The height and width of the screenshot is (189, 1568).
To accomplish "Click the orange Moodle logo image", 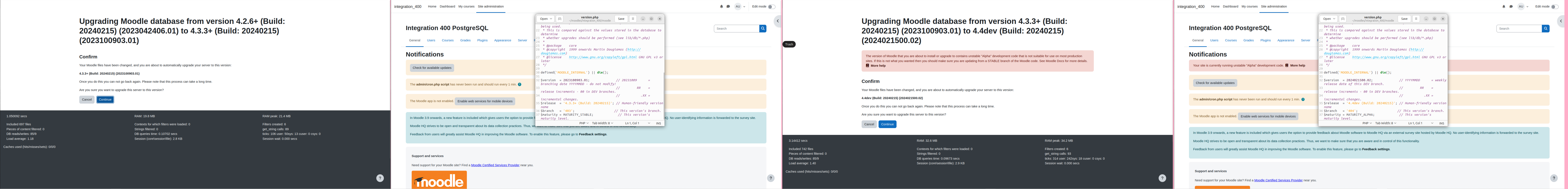I will (439, 180).
